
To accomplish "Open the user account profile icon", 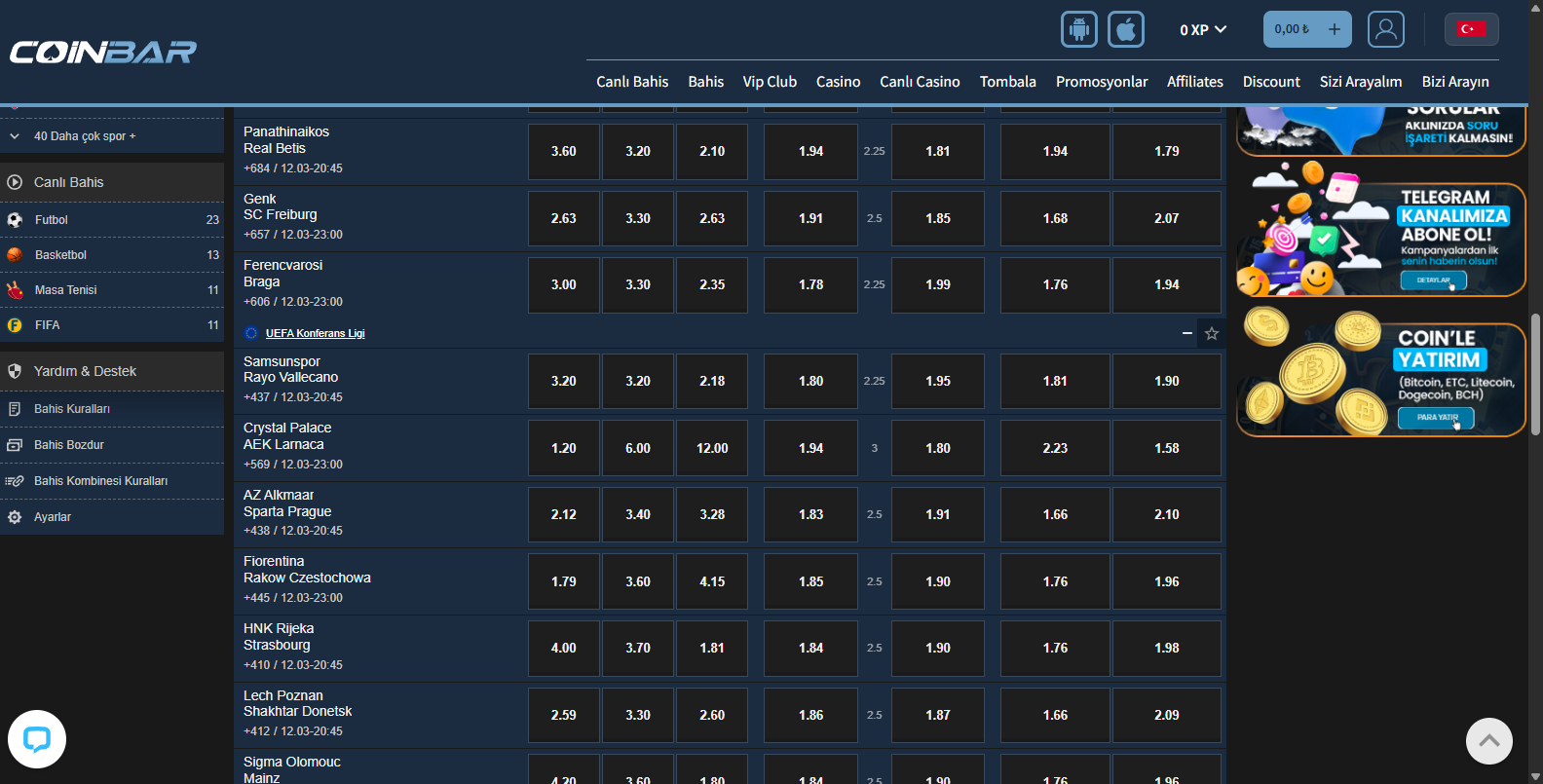I will (1385, 29).
